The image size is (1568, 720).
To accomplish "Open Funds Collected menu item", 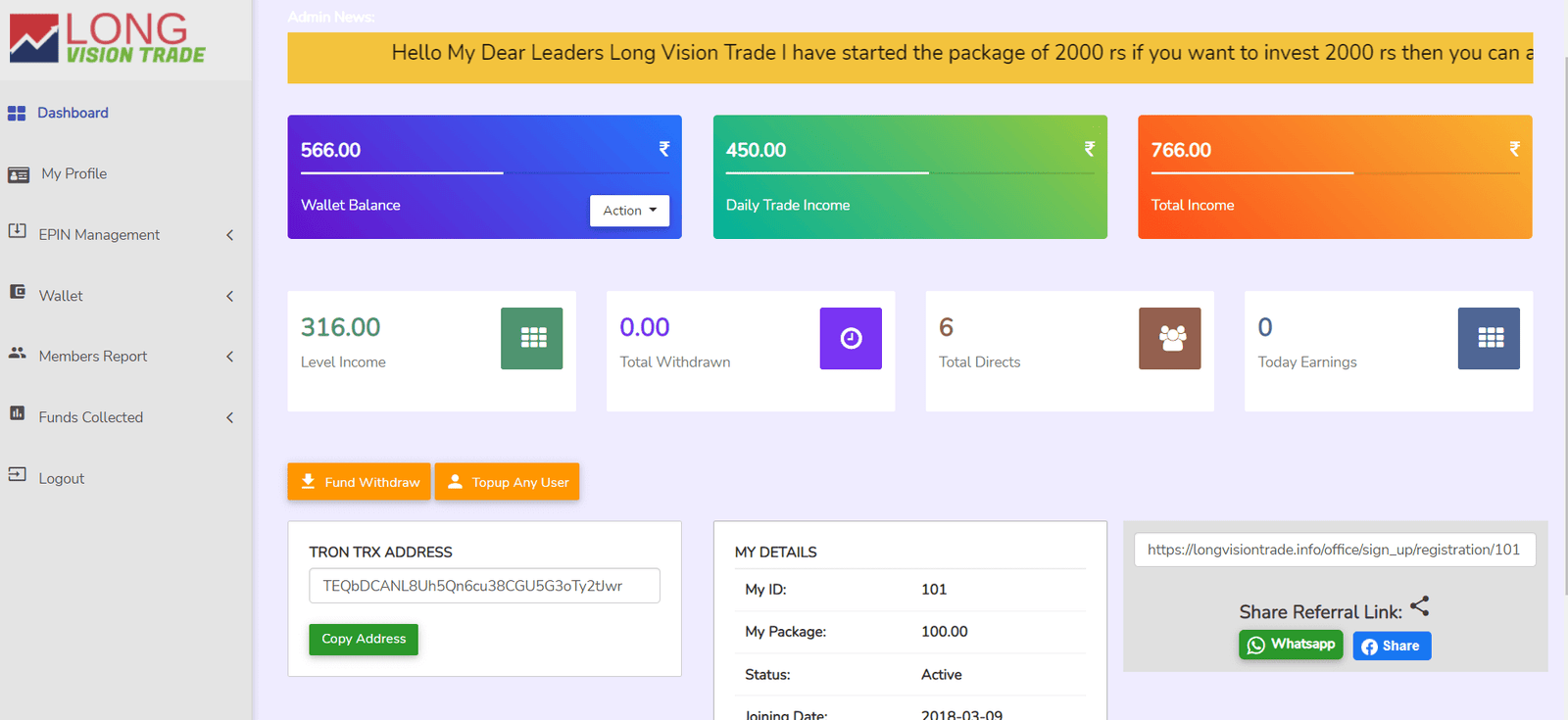I will pyautogui.click(x=91, y=417).
